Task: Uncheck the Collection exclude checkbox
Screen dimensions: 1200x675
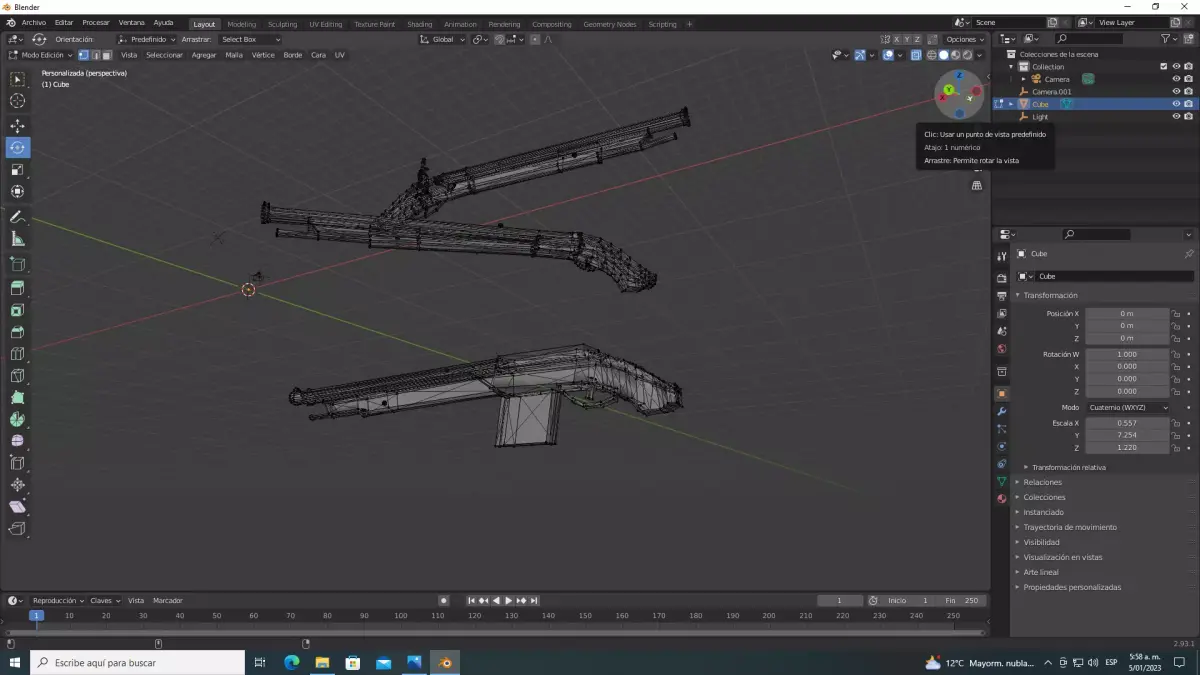Action: pyautogui.click(x=1163, y=67)
